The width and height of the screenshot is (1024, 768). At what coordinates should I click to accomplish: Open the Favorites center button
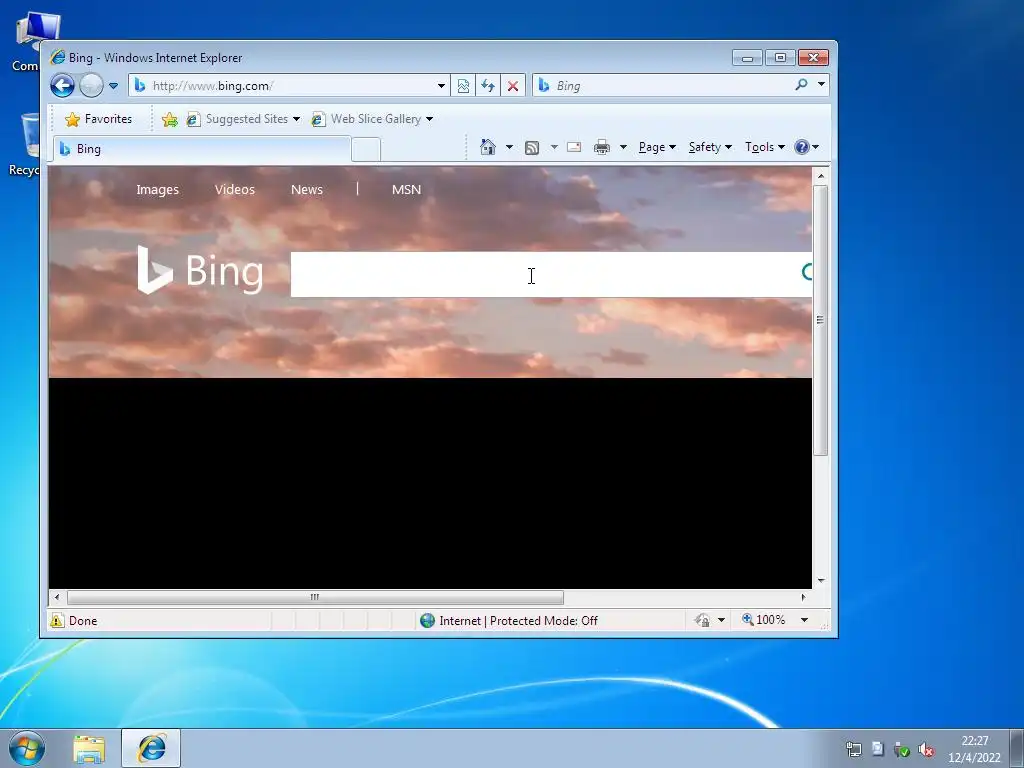tap(99, 119)
